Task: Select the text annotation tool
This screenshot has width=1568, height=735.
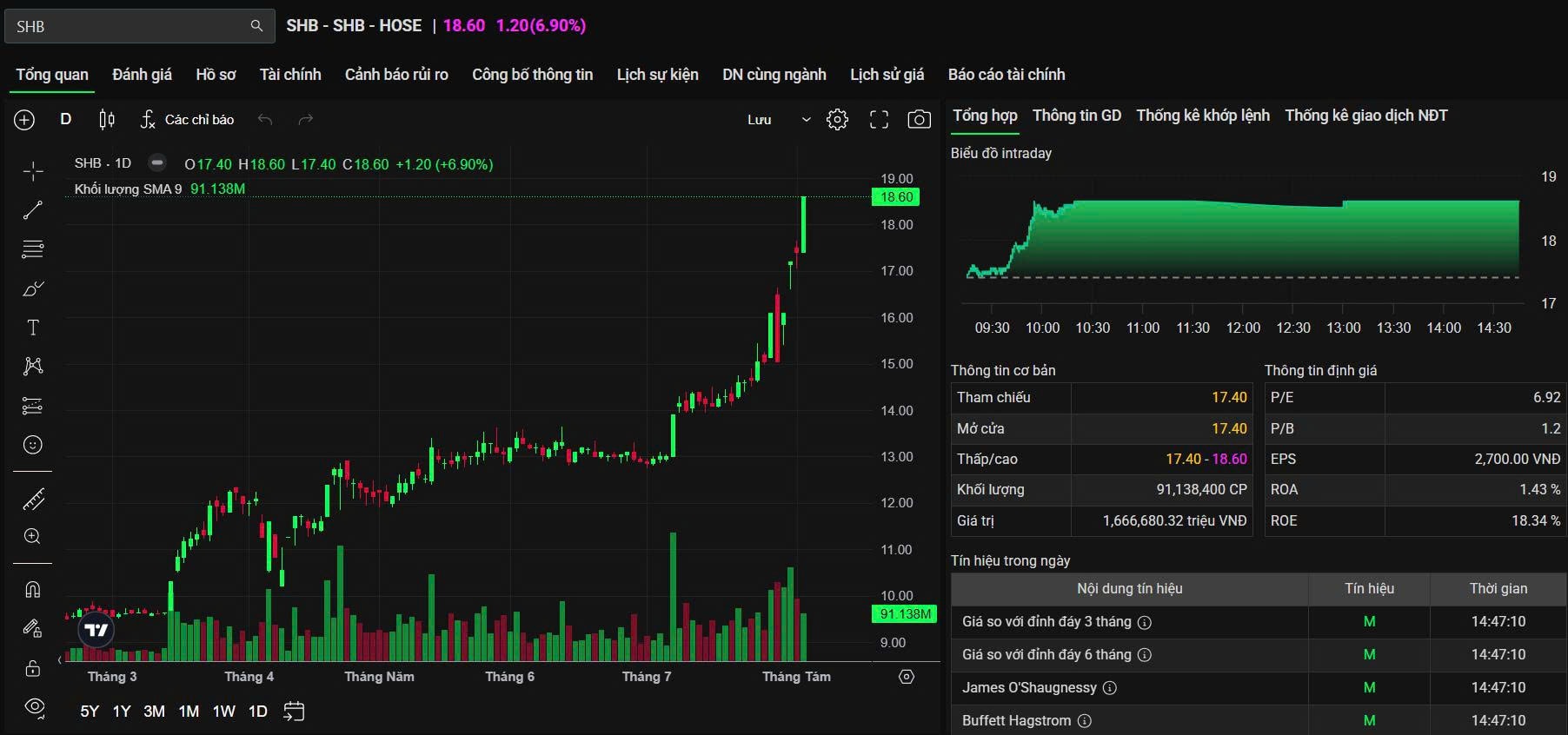Action: 33,328
